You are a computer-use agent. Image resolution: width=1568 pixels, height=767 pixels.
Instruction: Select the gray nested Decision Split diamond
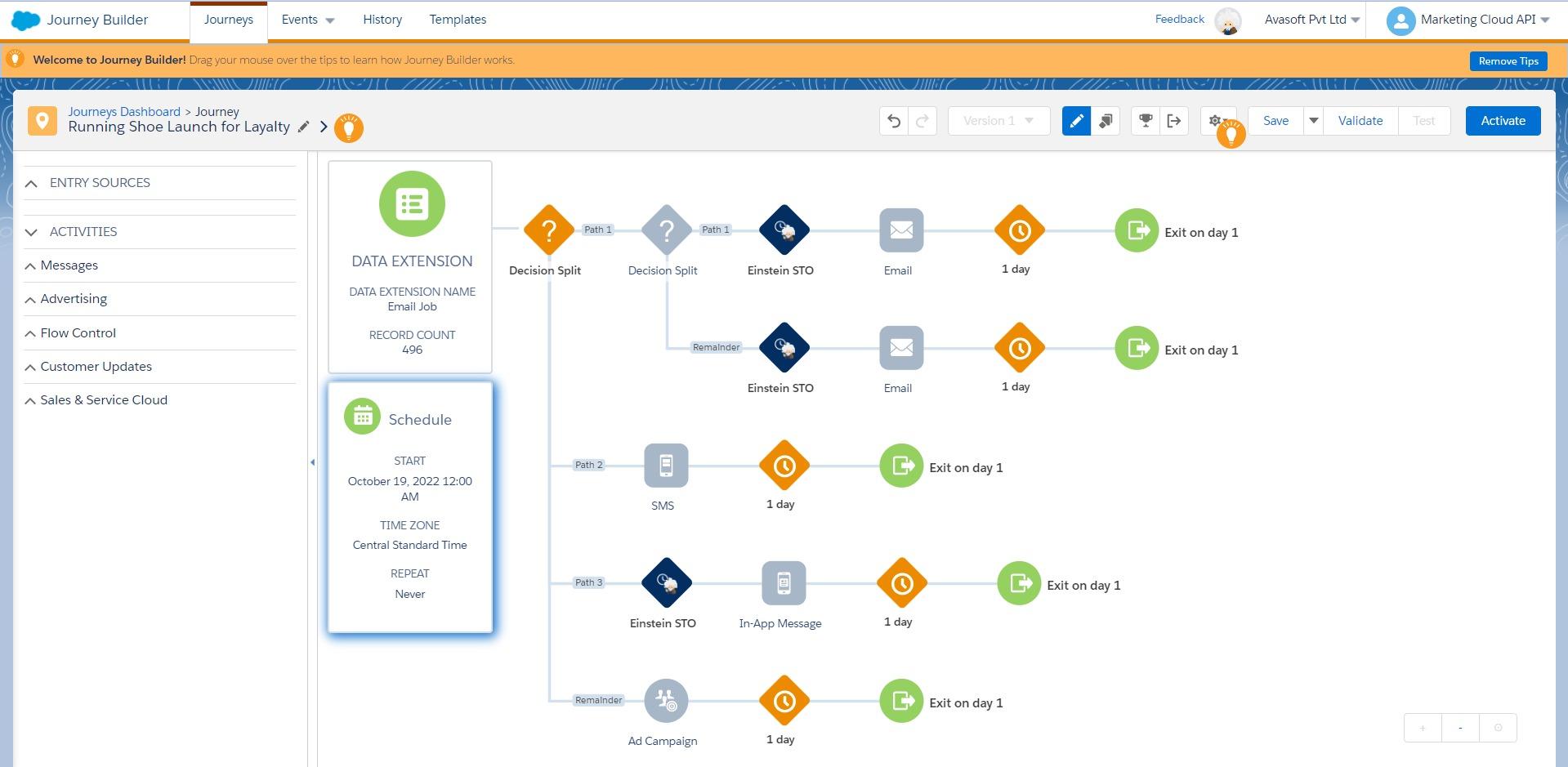666,230
